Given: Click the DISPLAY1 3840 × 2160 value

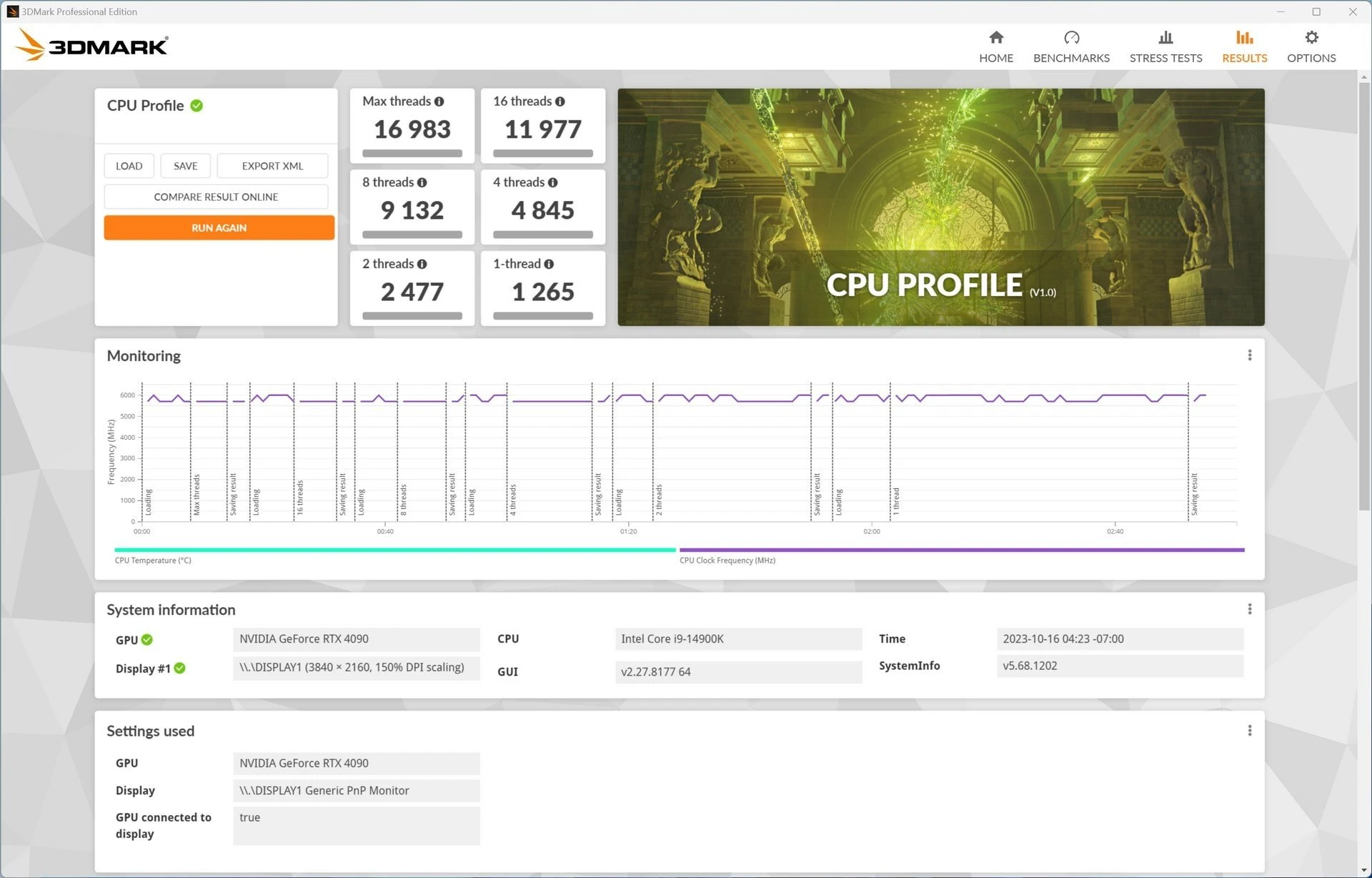Looking at the screenshot, I should 356,667.
